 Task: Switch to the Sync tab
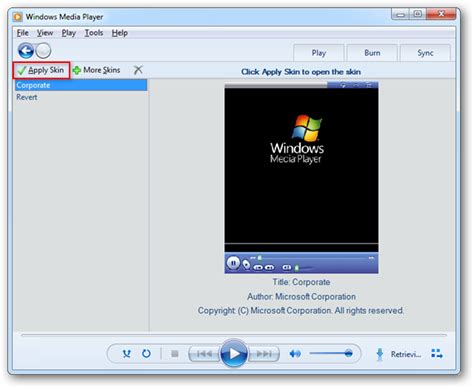click(x=425, y=53)
